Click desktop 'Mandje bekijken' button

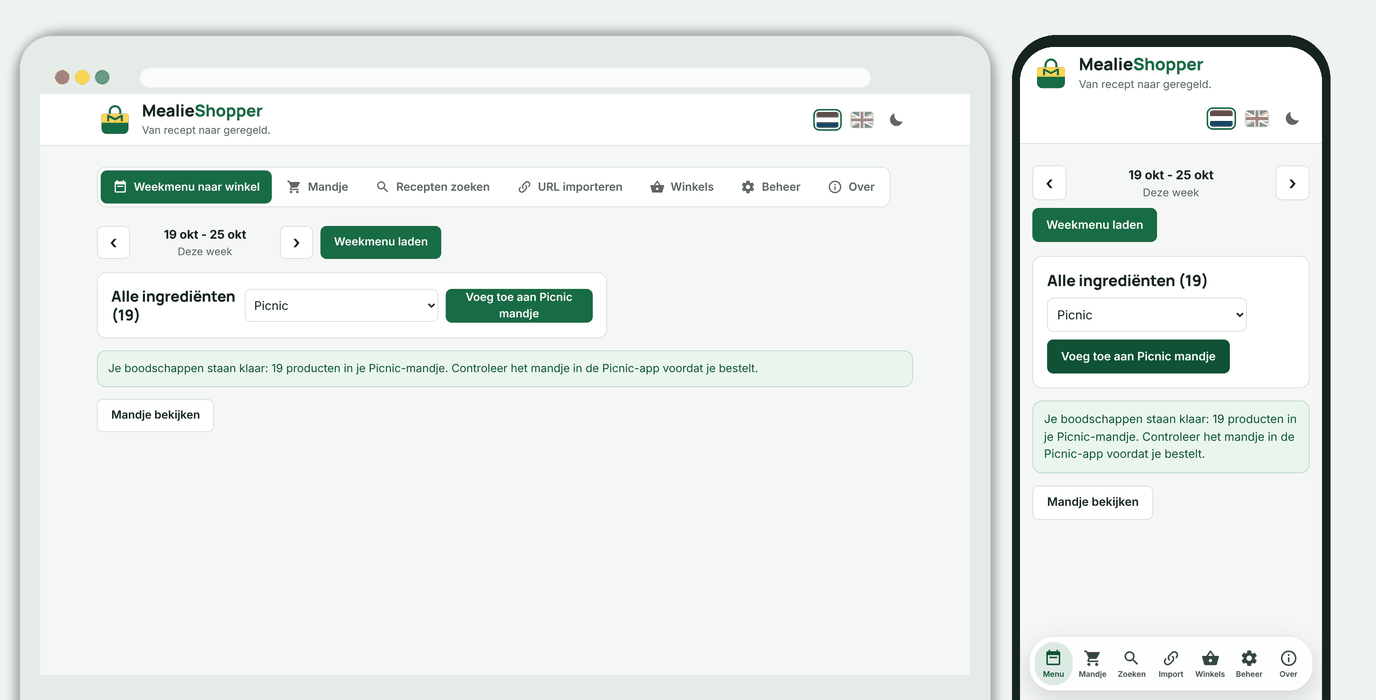(x=155, y=415)
